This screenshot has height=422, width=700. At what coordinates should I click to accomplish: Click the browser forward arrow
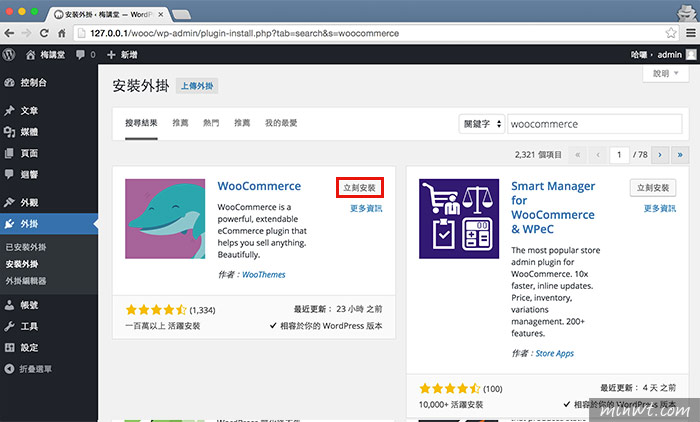(x=26, y=33)
